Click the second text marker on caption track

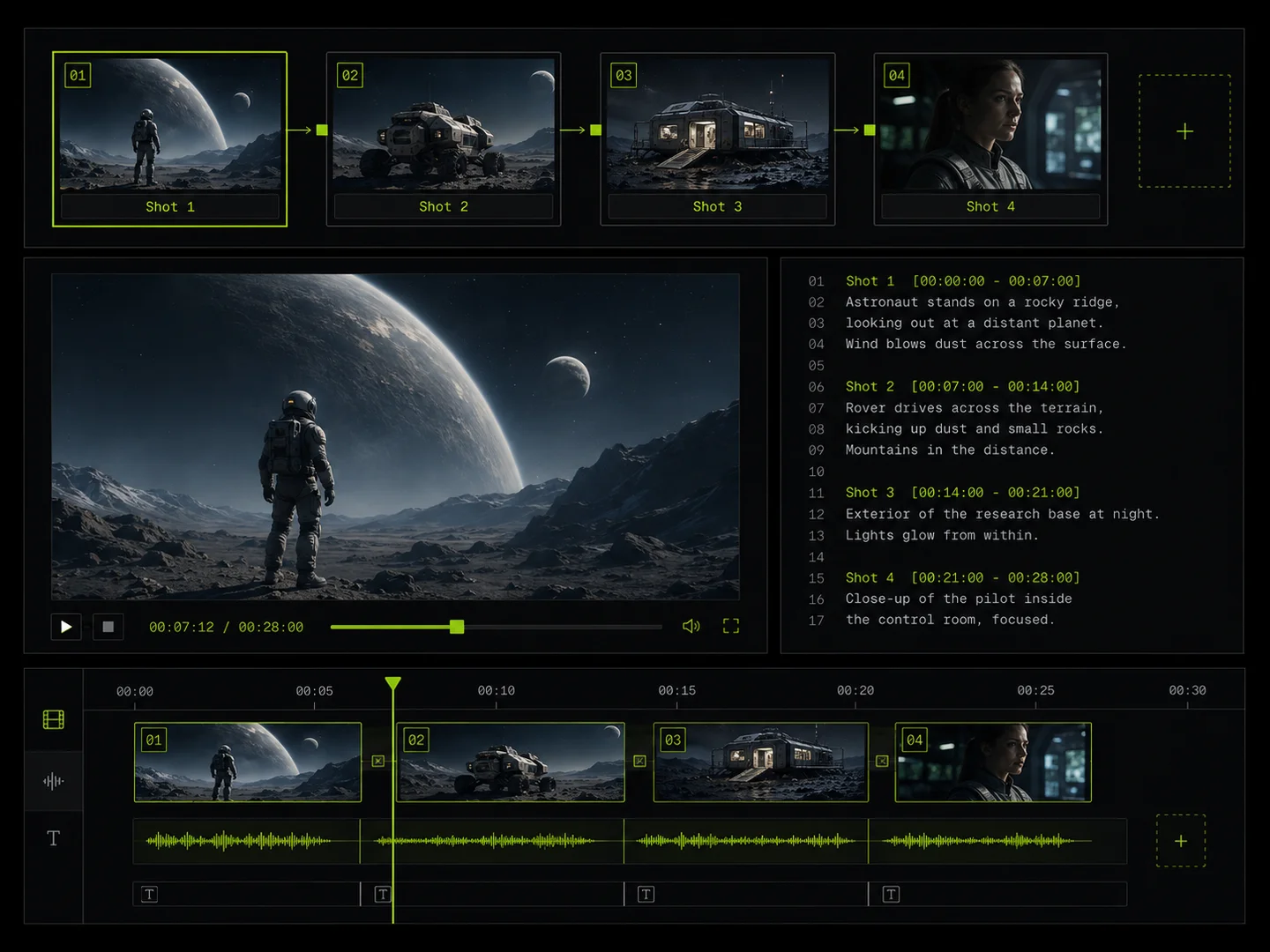pyautogui.click(x=383, y=895)
